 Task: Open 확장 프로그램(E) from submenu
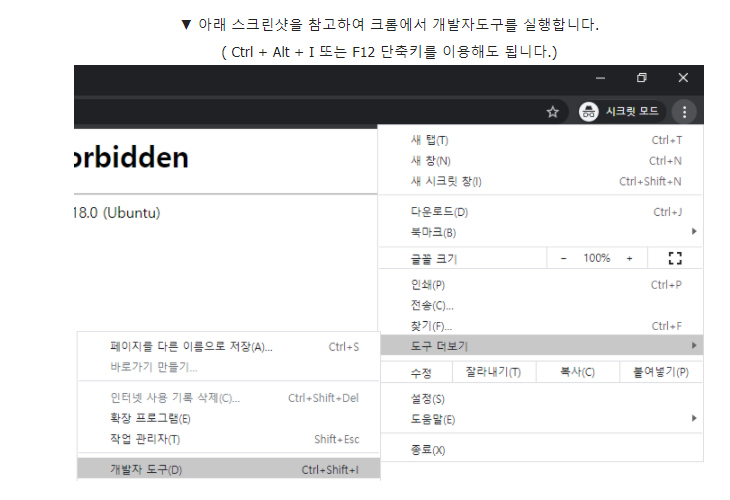[229, 419]
